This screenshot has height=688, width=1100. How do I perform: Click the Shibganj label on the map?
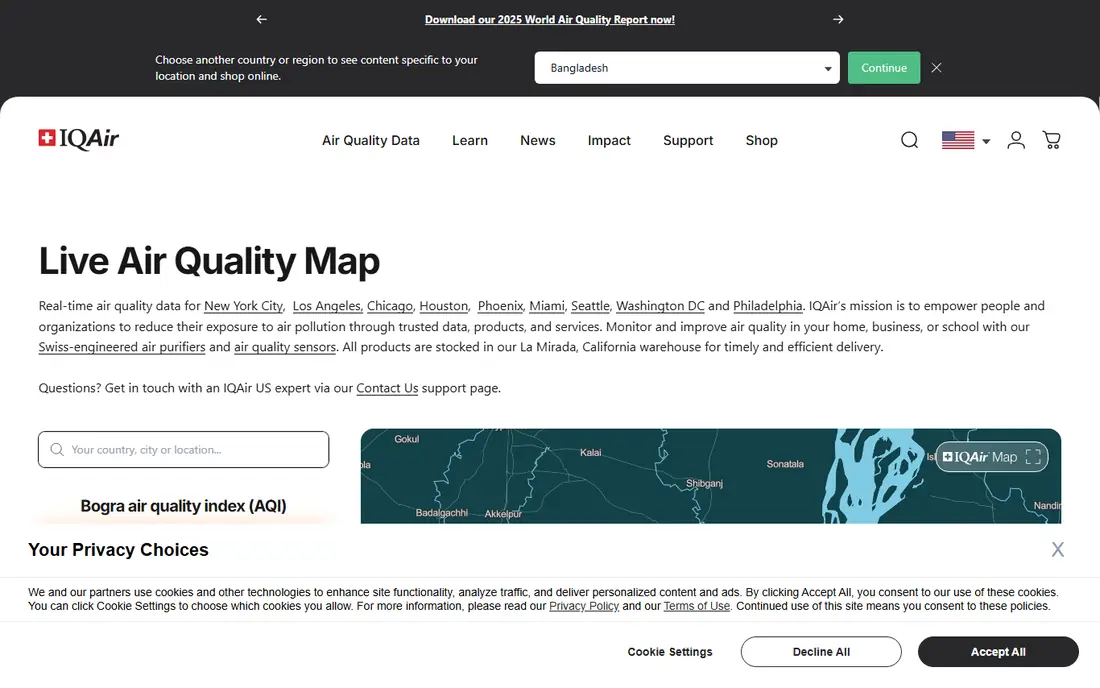pos(704,483)
